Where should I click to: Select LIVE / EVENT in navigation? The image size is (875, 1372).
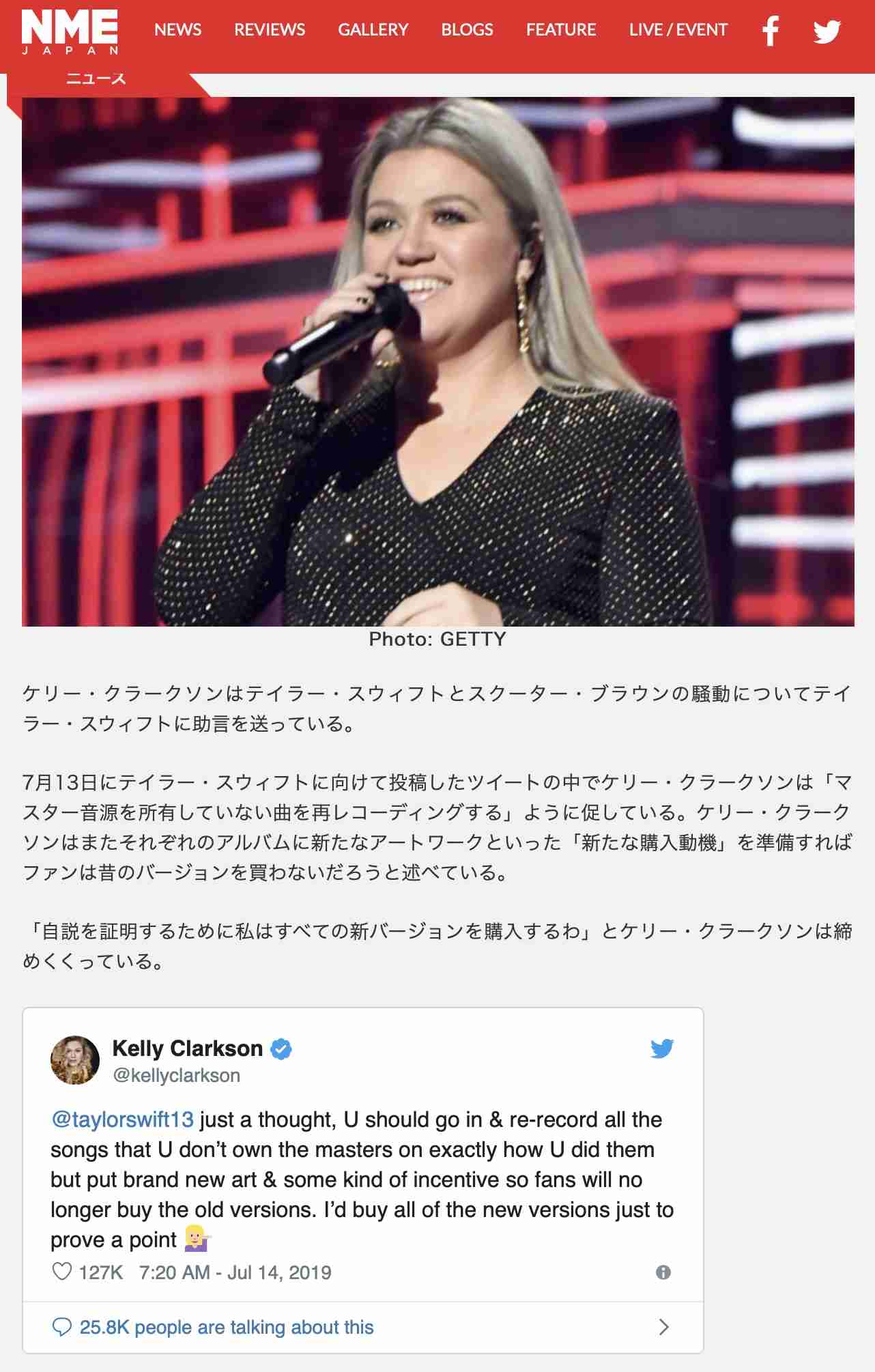(678, 30)
